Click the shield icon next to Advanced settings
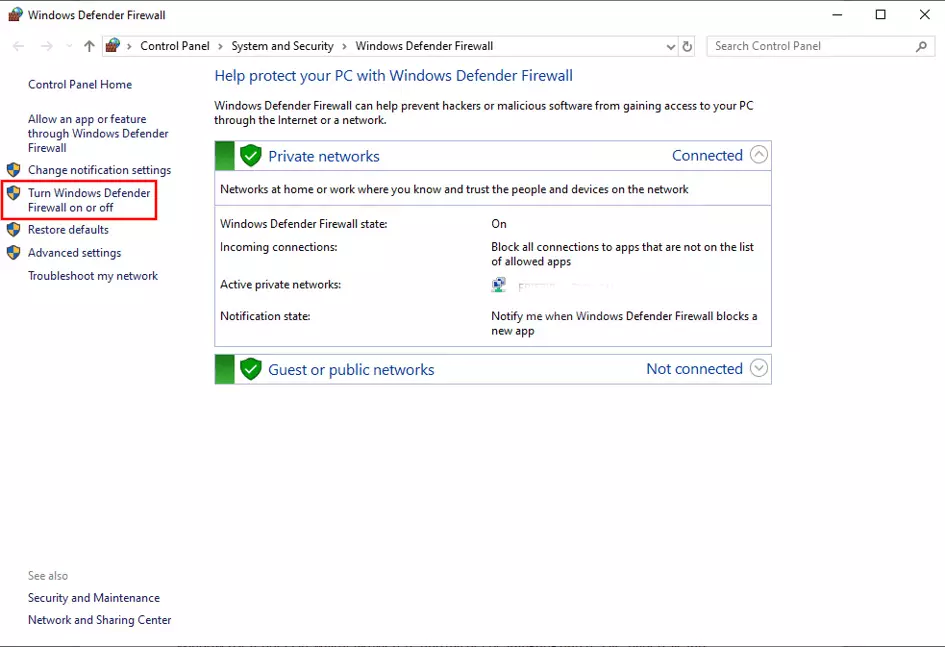 (14, 253)
